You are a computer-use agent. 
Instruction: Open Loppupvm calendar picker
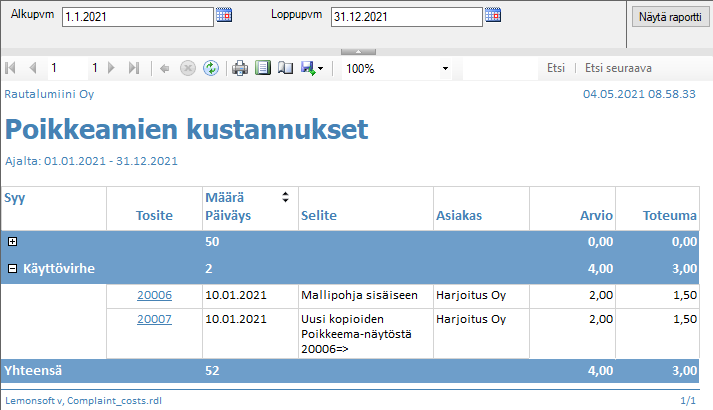[x=492, y=15]
